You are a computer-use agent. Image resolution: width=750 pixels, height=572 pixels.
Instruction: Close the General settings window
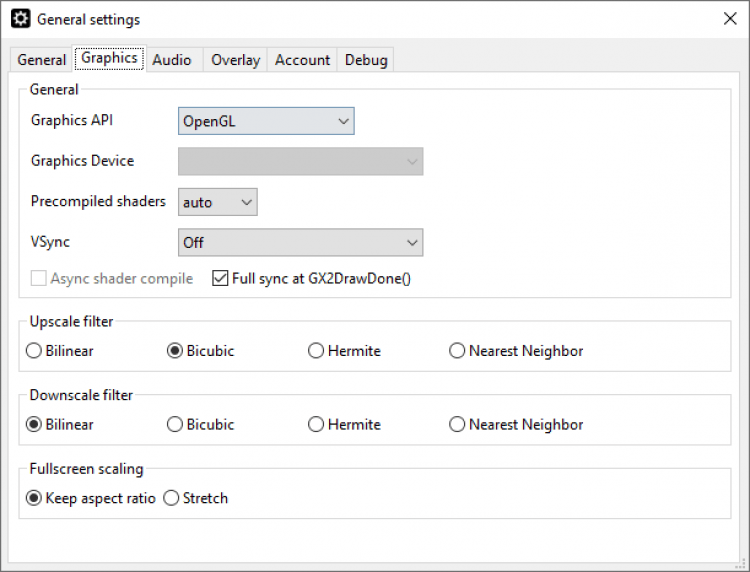[730, 19]
